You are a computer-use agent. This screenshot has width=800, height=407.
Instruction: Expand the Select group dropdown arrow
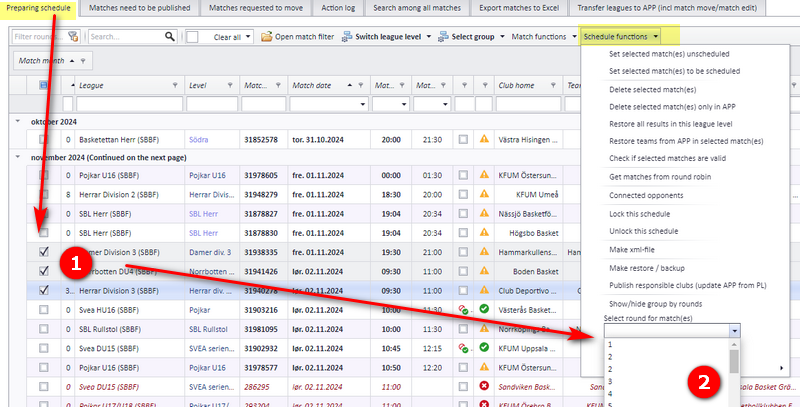502,37
